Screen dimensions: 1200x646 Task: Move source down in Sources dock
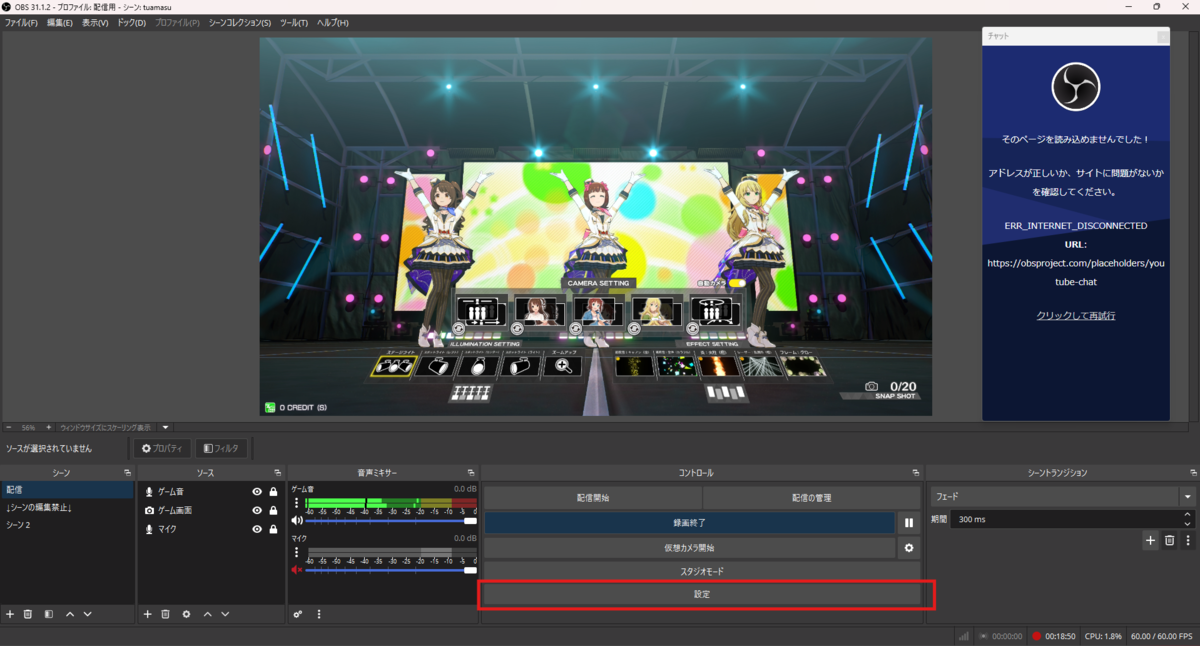coord(225,614)
